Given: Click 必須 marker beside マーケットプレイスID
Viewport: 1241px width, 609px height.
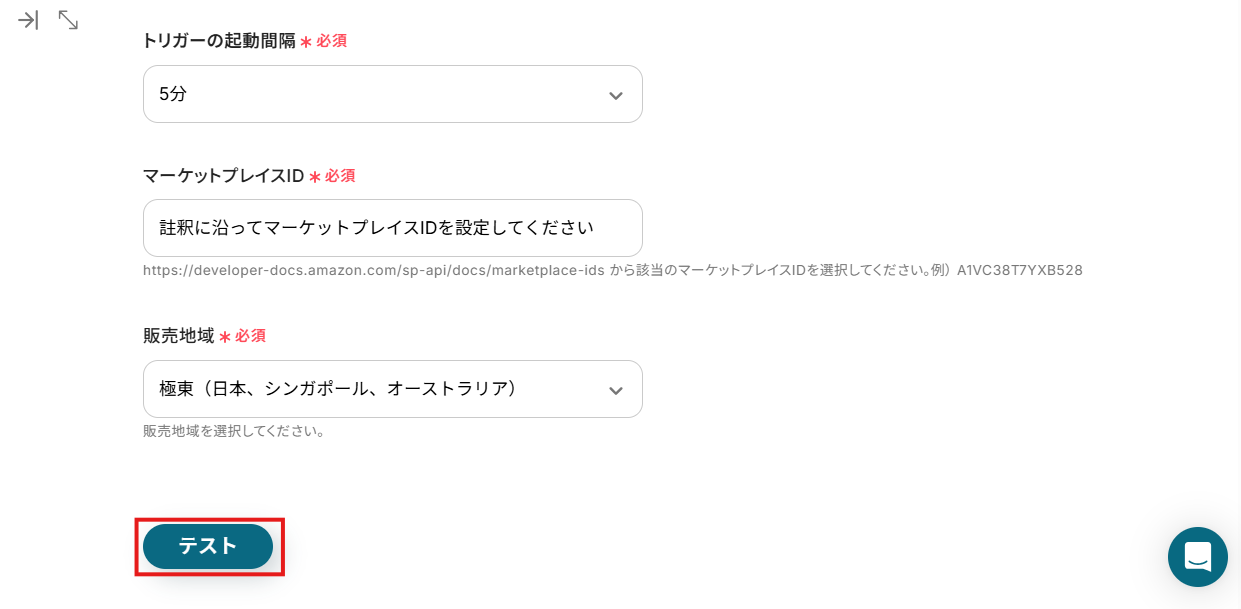Looking at the screenshot, I should (340, 175).
